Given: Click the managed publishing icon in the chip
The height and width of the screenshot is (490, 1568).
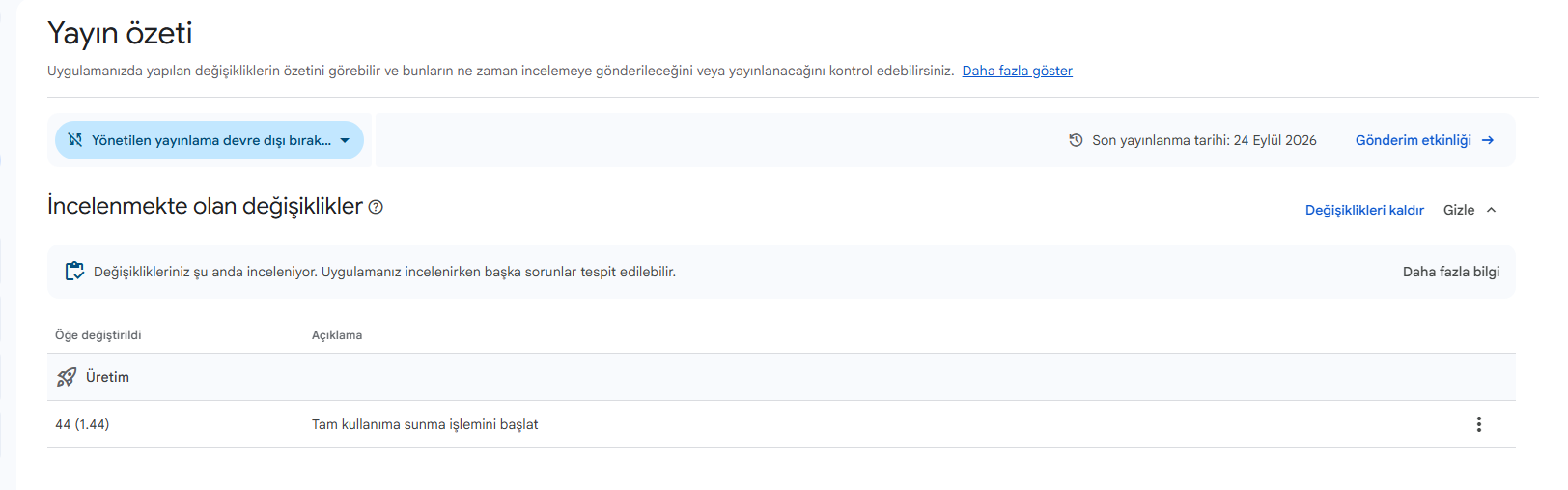Looking at the screenshot, I should tap(75, 140).
